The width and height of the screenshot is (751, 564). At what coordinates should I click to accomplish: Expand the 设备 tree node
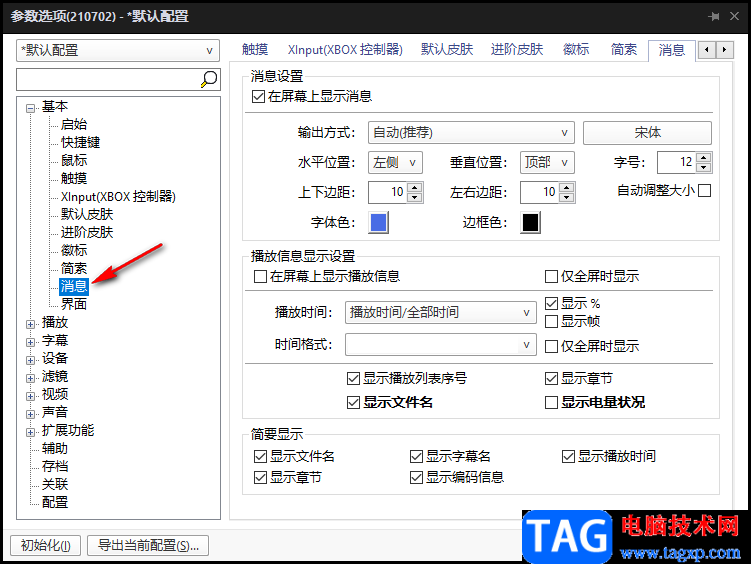click(x=31, y=360)
